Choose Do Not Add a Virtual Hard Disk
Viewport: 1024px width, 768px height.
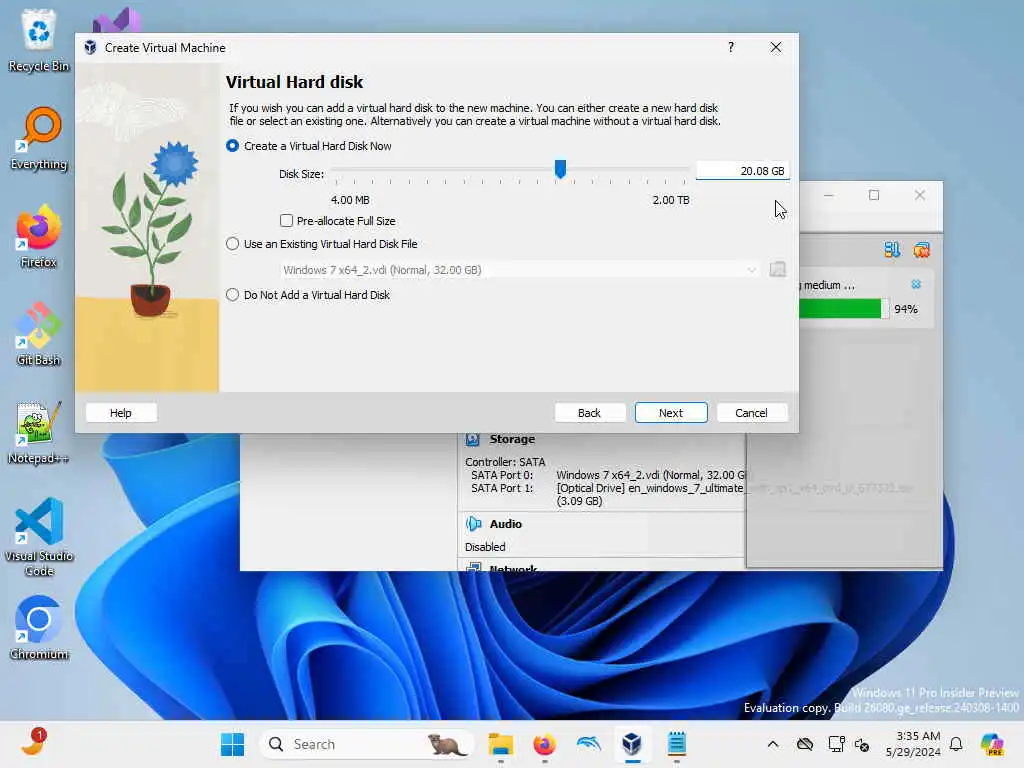click(308, 295)
